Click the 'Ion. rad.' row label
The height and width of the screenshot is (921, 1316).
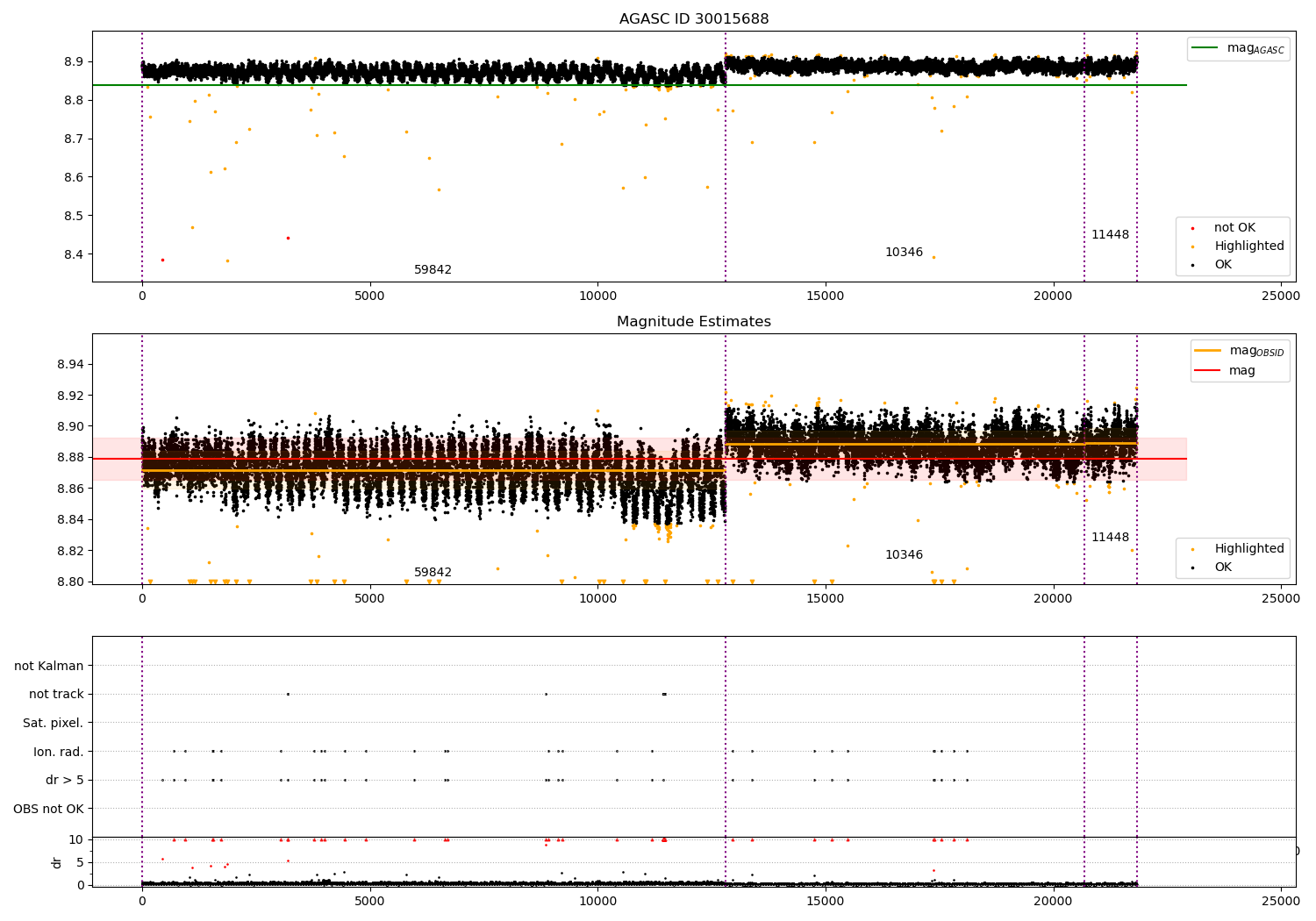[x=59, y=752]
